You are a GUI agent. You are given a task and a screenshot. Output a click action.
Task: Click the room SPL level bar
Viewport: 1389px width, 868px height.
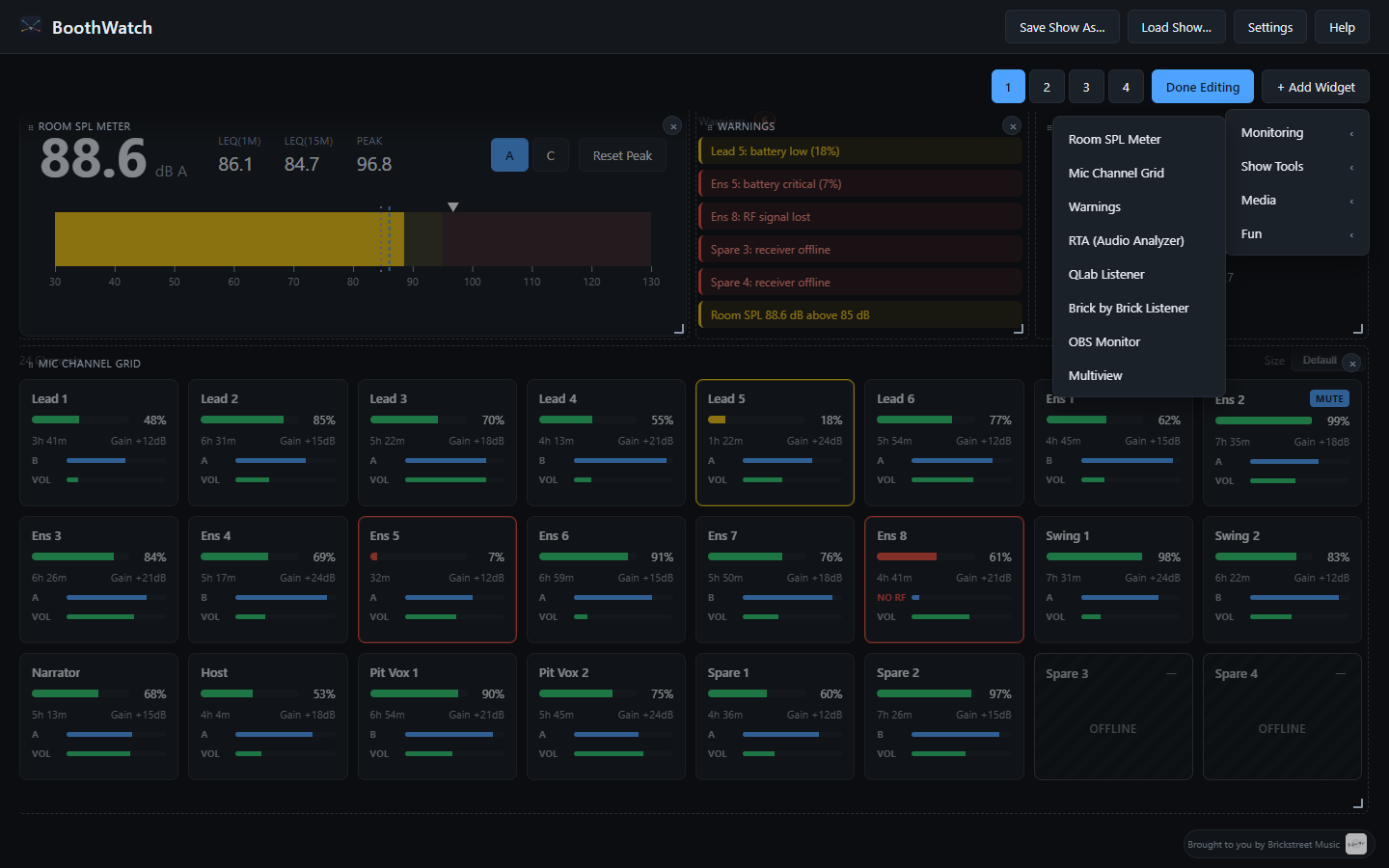[353, 239]
